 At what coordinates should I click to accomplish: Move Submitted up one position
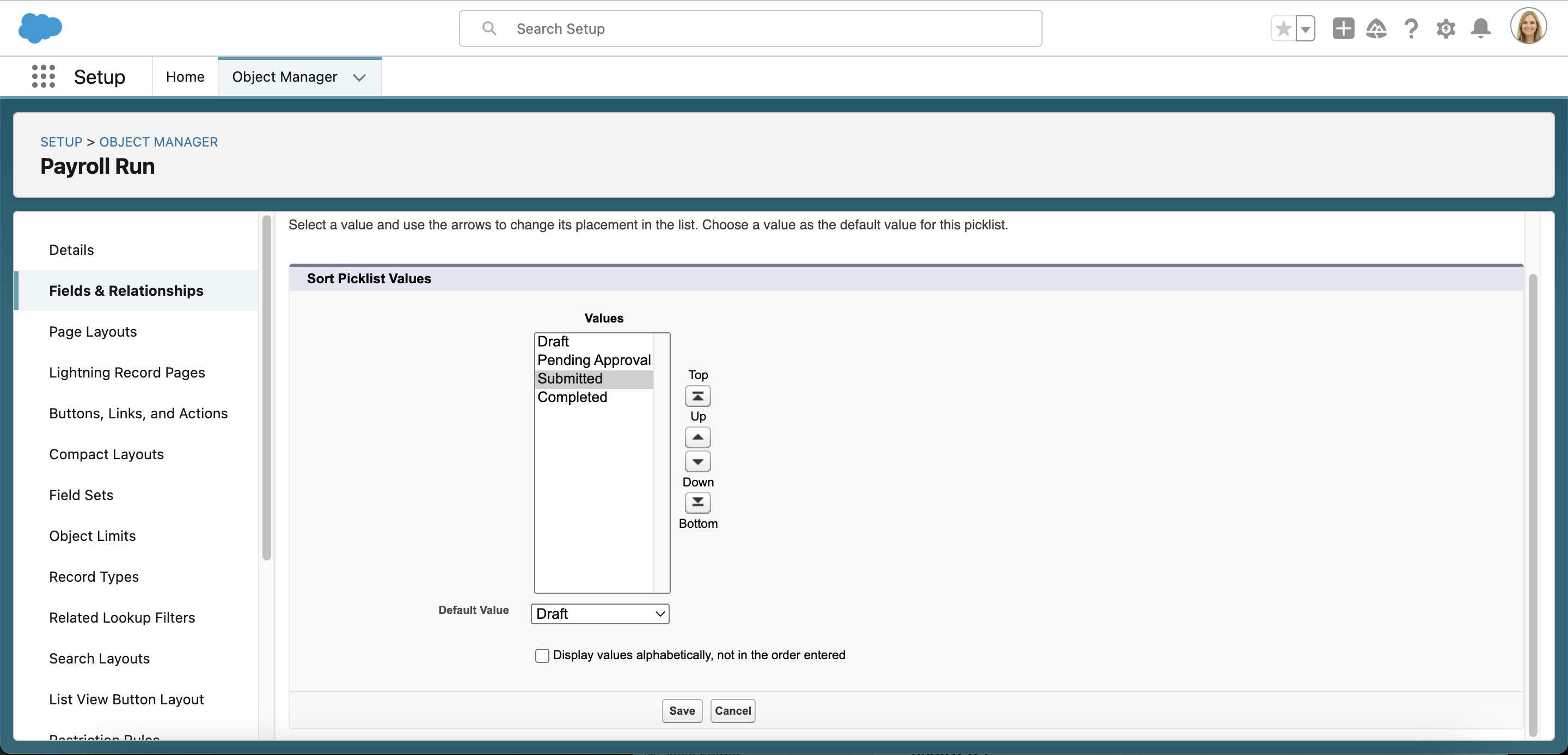(x=697, y=437)
